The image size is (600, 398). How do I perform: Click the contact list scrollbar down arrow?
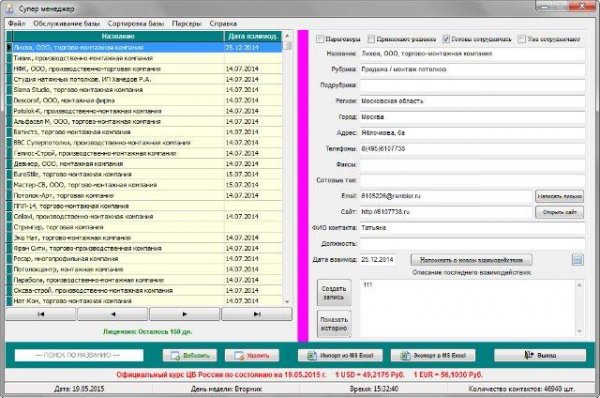[287, 302]
